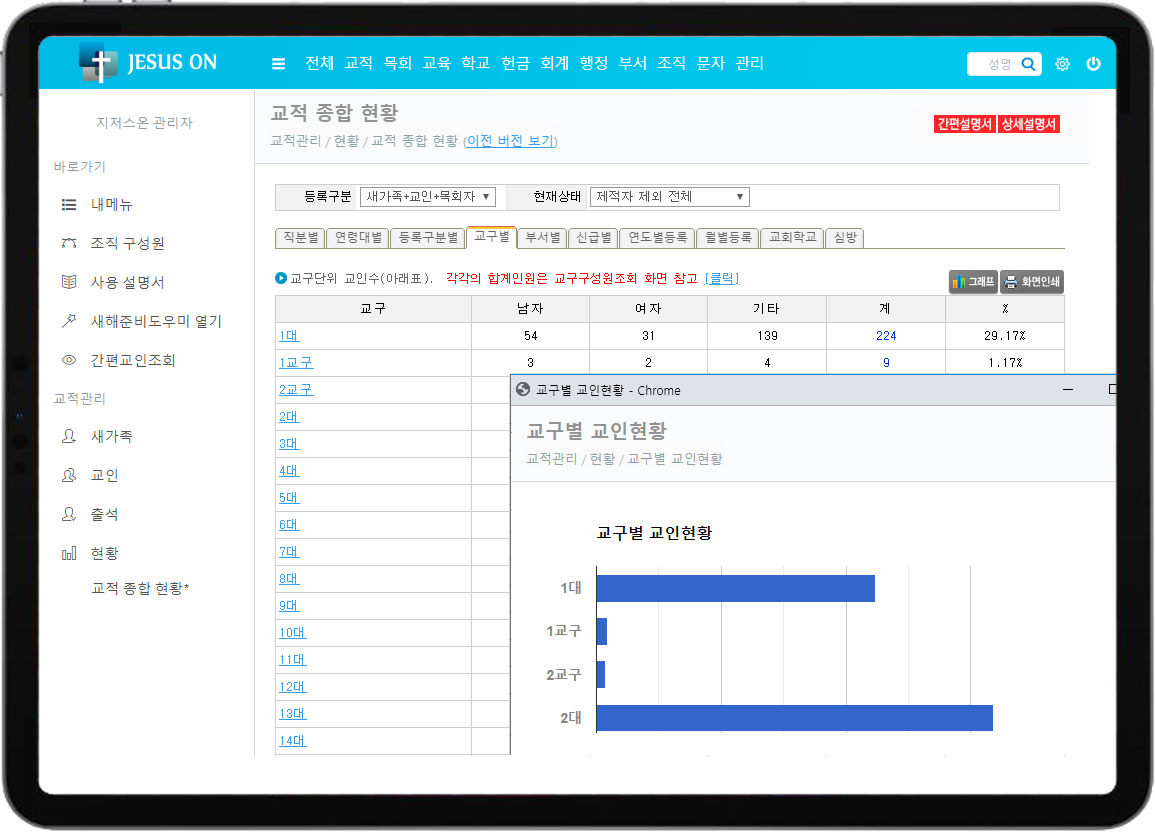Click the 화면인쇄 print button
The image size is (1155, 832).
1031,282
